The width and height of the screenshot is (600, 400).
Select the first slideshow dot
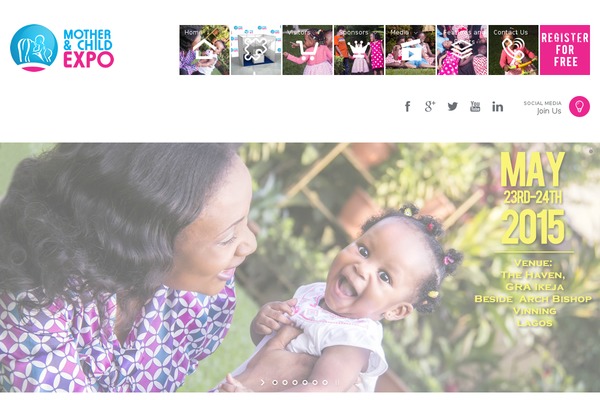(275, 382)
